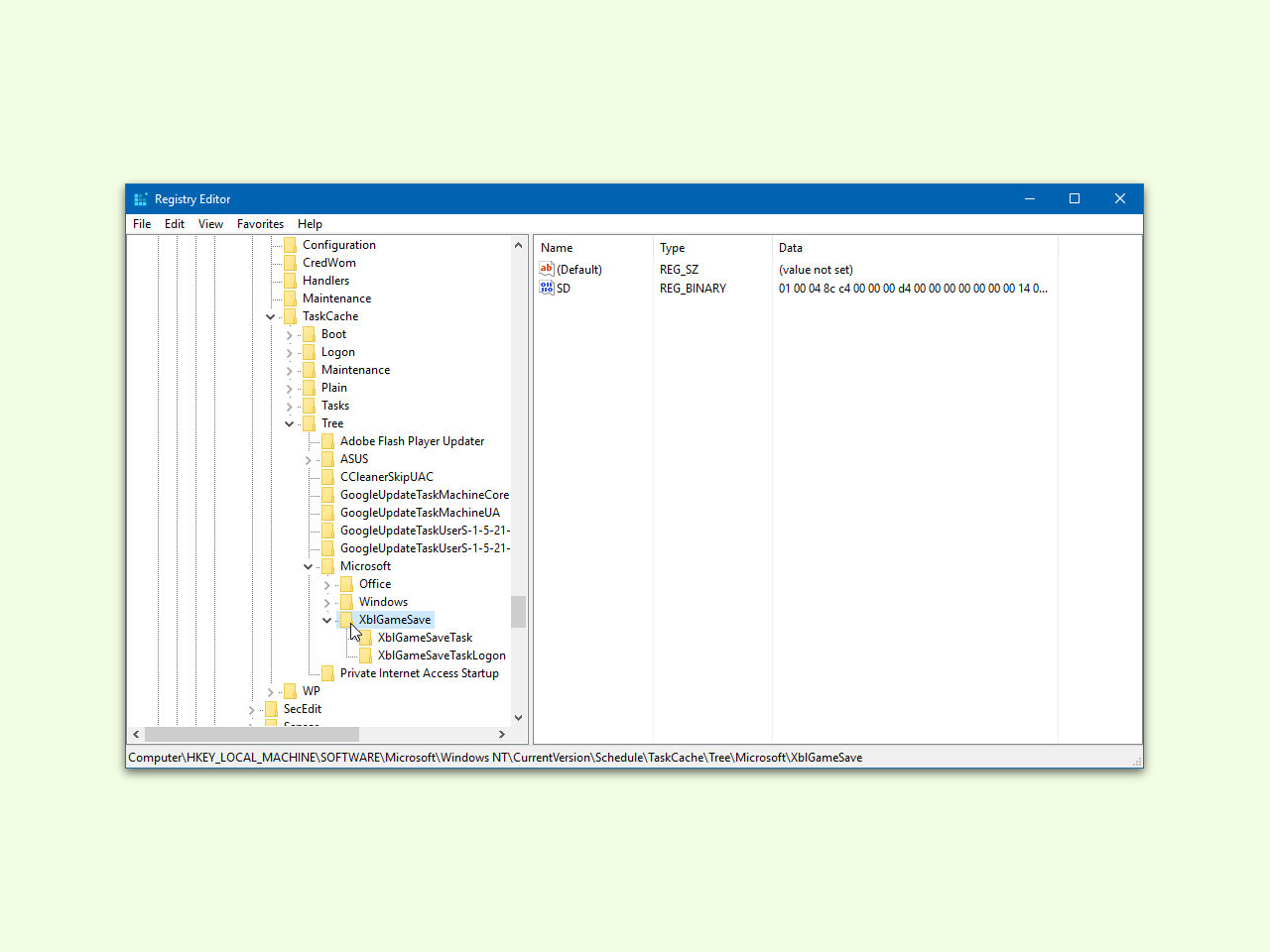The width and height of the screenshot is (1270, 952).
Task: Select the GoogleUpdateTaskMachineCore key
Action: 425,495
